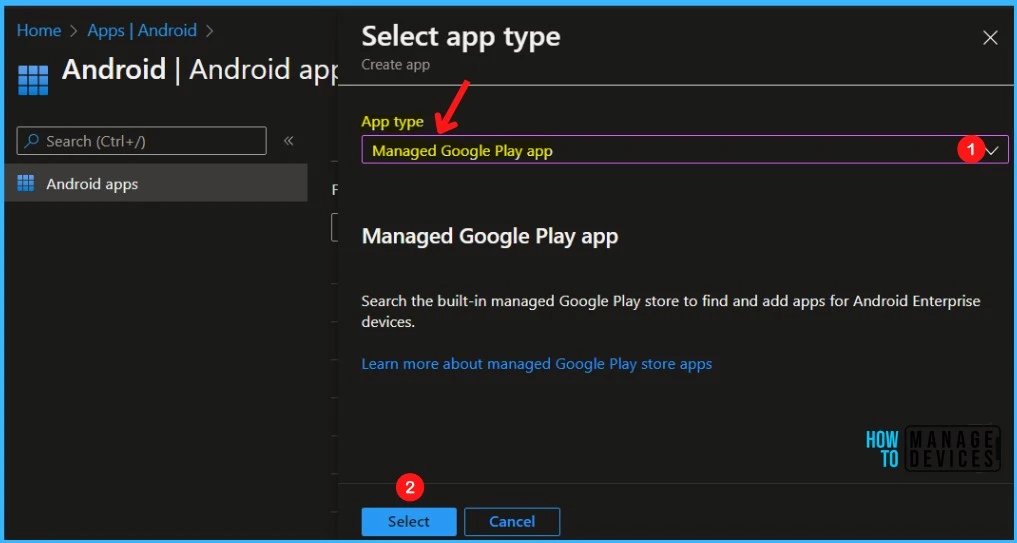Click the Android apps grid icon in the page header
The image size is (1017, 543).
pyautogui.click(x=33, y=80)
